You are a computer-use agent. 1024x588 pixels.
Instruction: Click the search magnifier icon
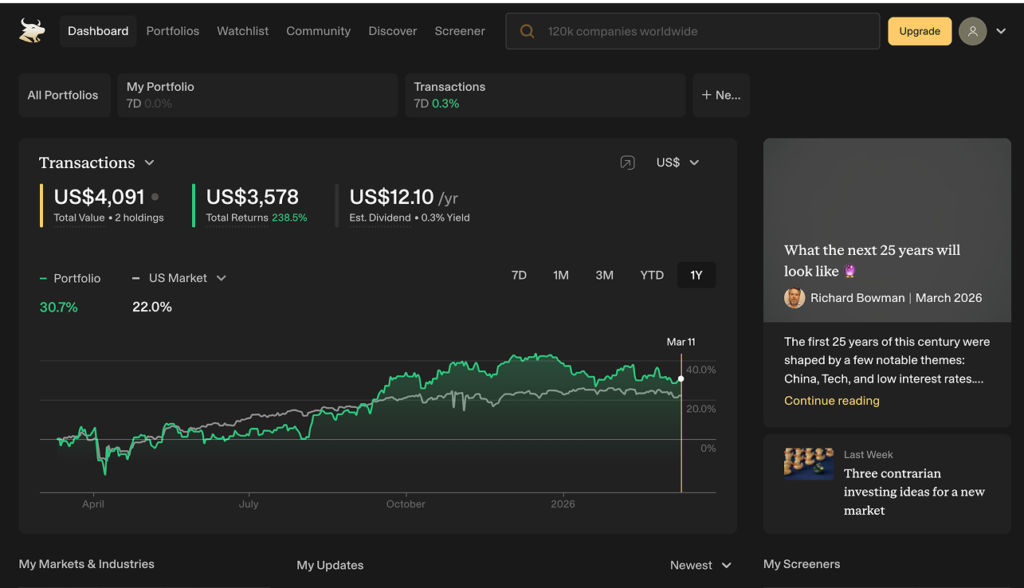point(527,31)
